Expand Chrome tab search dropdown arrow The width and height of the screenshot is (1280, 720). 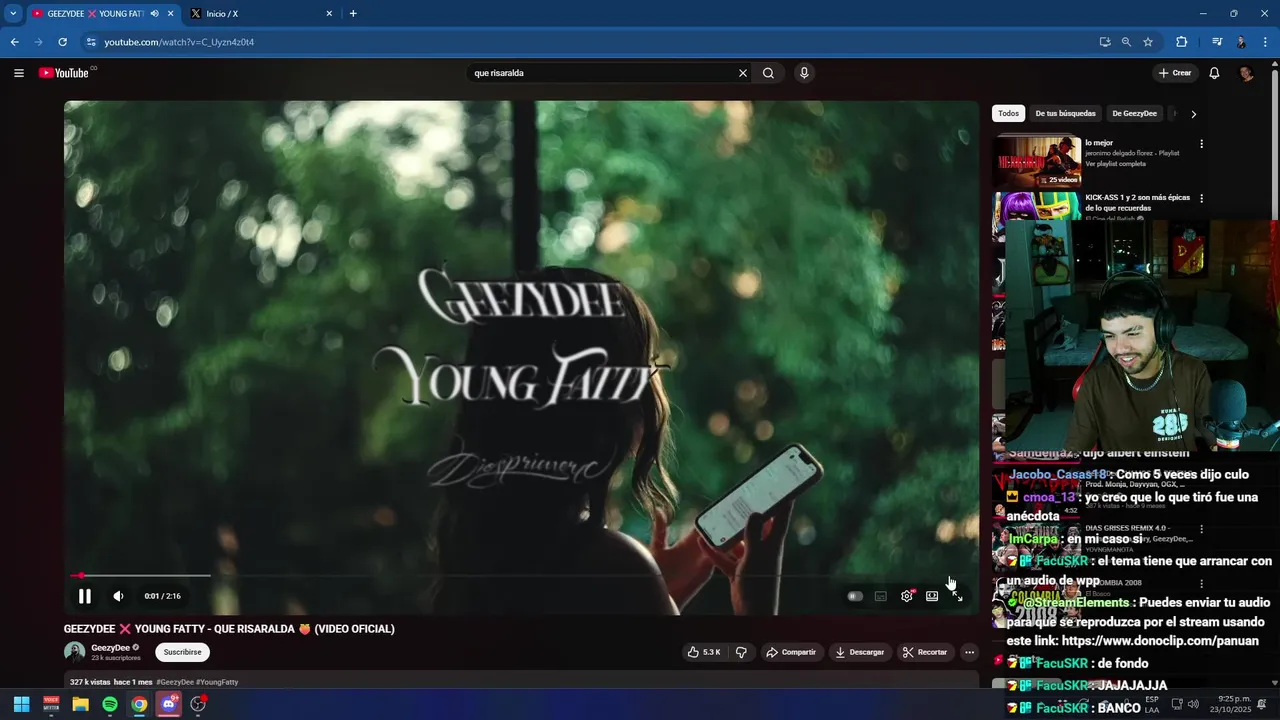[13, 14]
